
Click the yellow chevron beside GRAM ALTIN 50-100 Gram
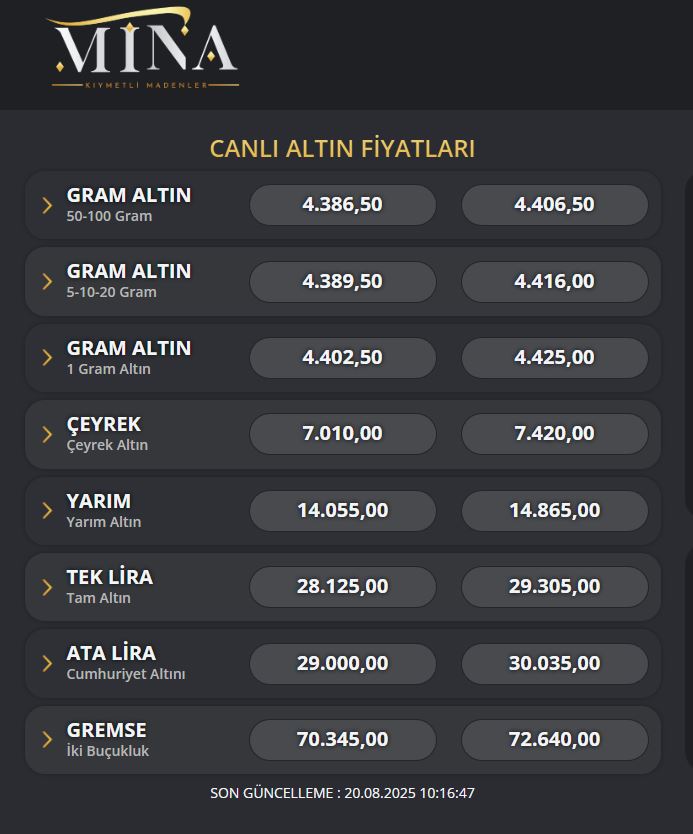coord(46,204)
